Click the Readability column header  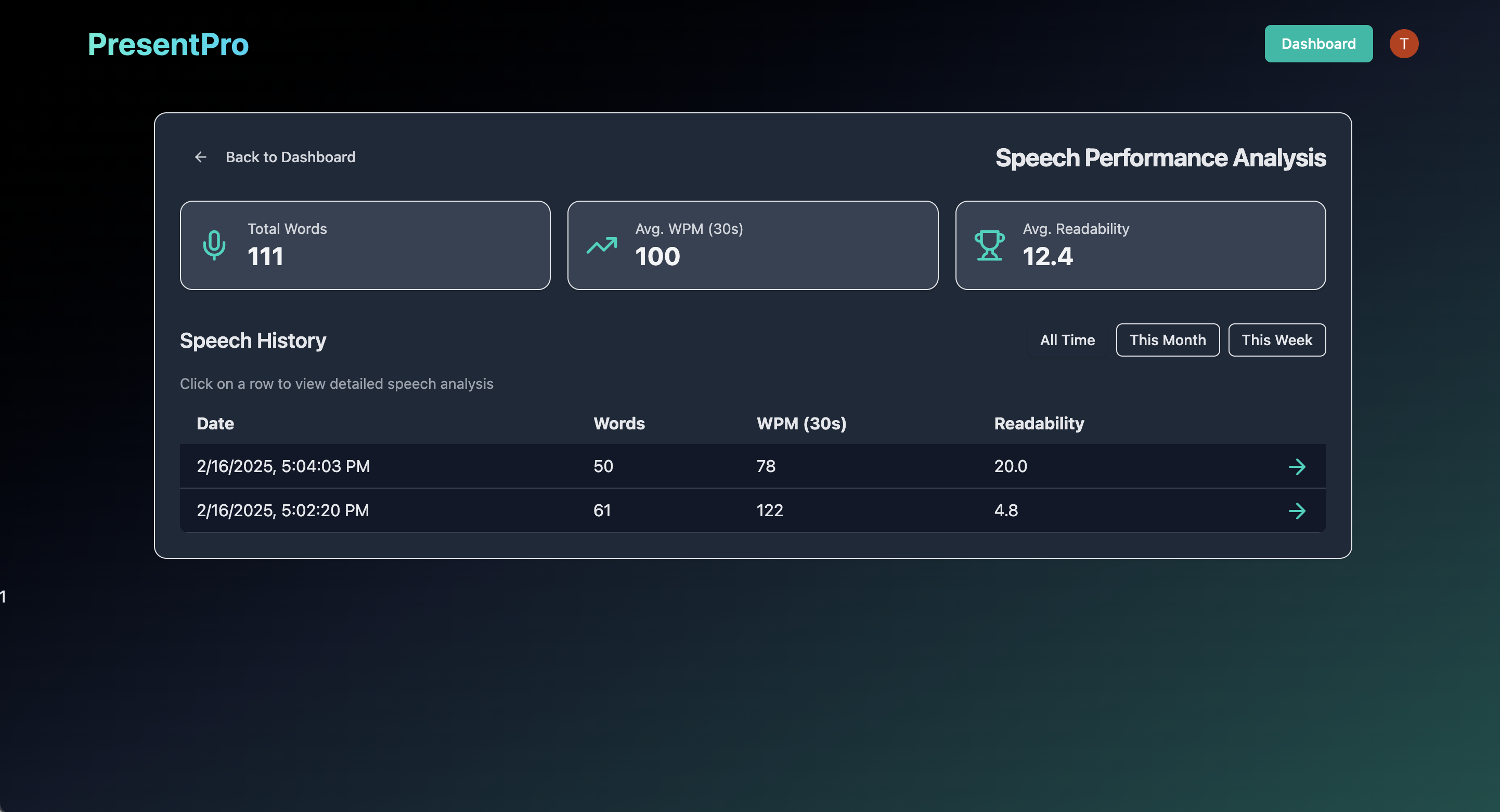[1039, 423]
